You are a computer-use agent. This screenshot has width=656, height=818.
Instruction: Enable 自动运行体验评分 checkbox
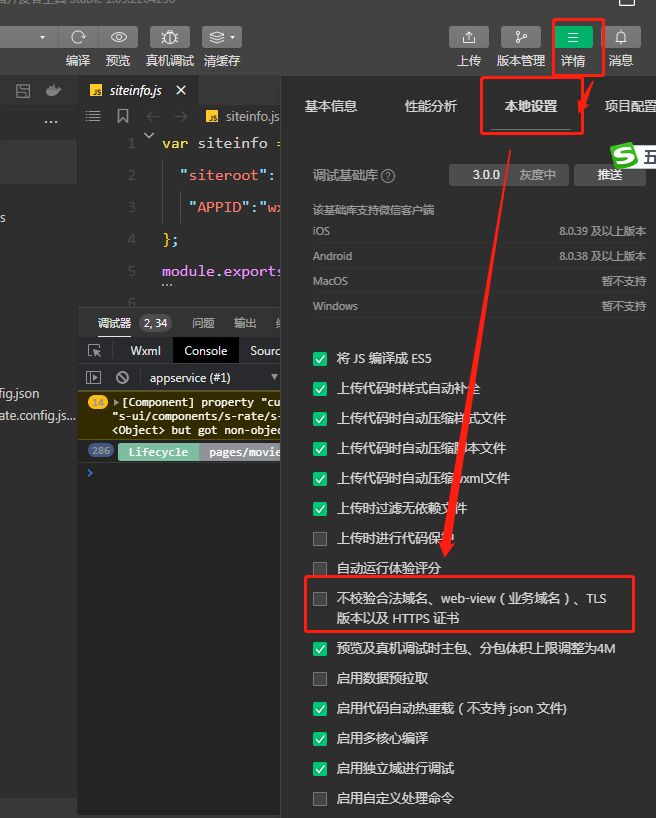(x=320, y=568)
